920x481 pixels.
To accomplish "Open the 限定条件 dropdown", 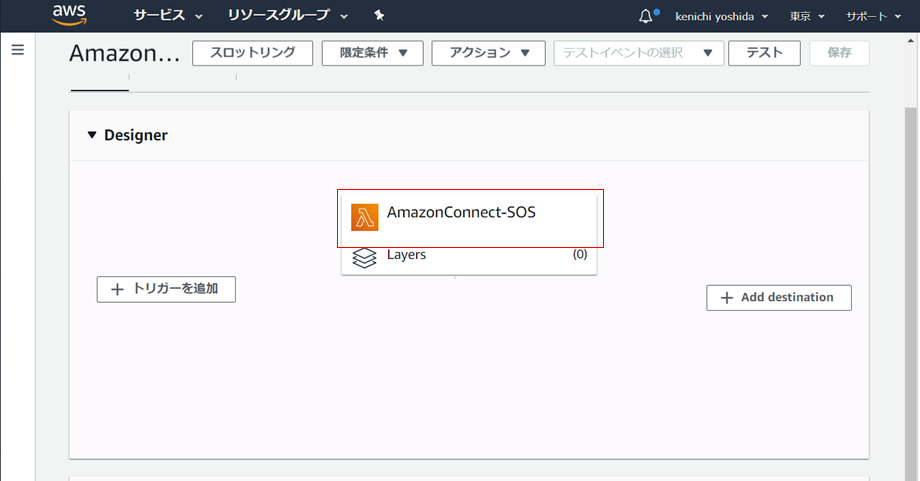I will point(373,53).
